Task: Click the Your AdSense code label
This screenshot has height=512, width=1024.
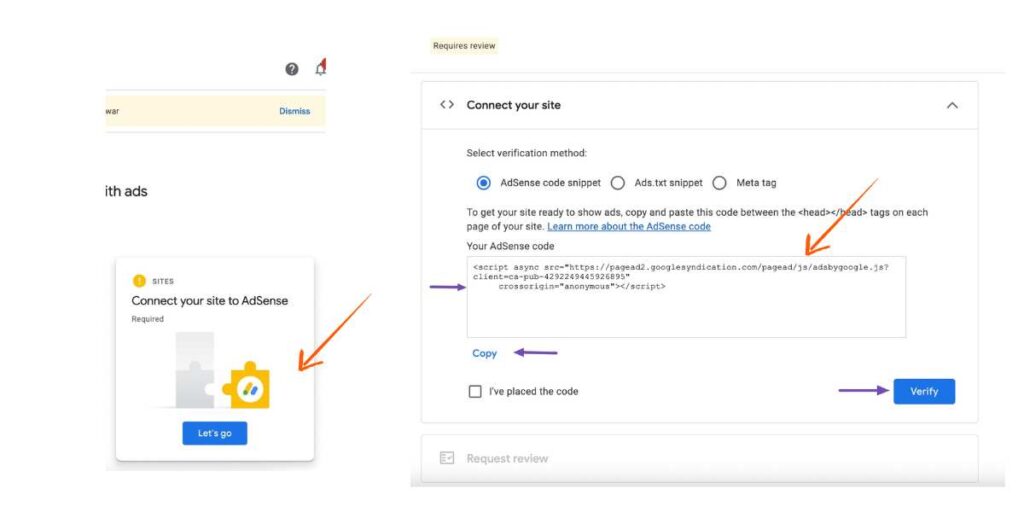Action: (x=510, y=246)
